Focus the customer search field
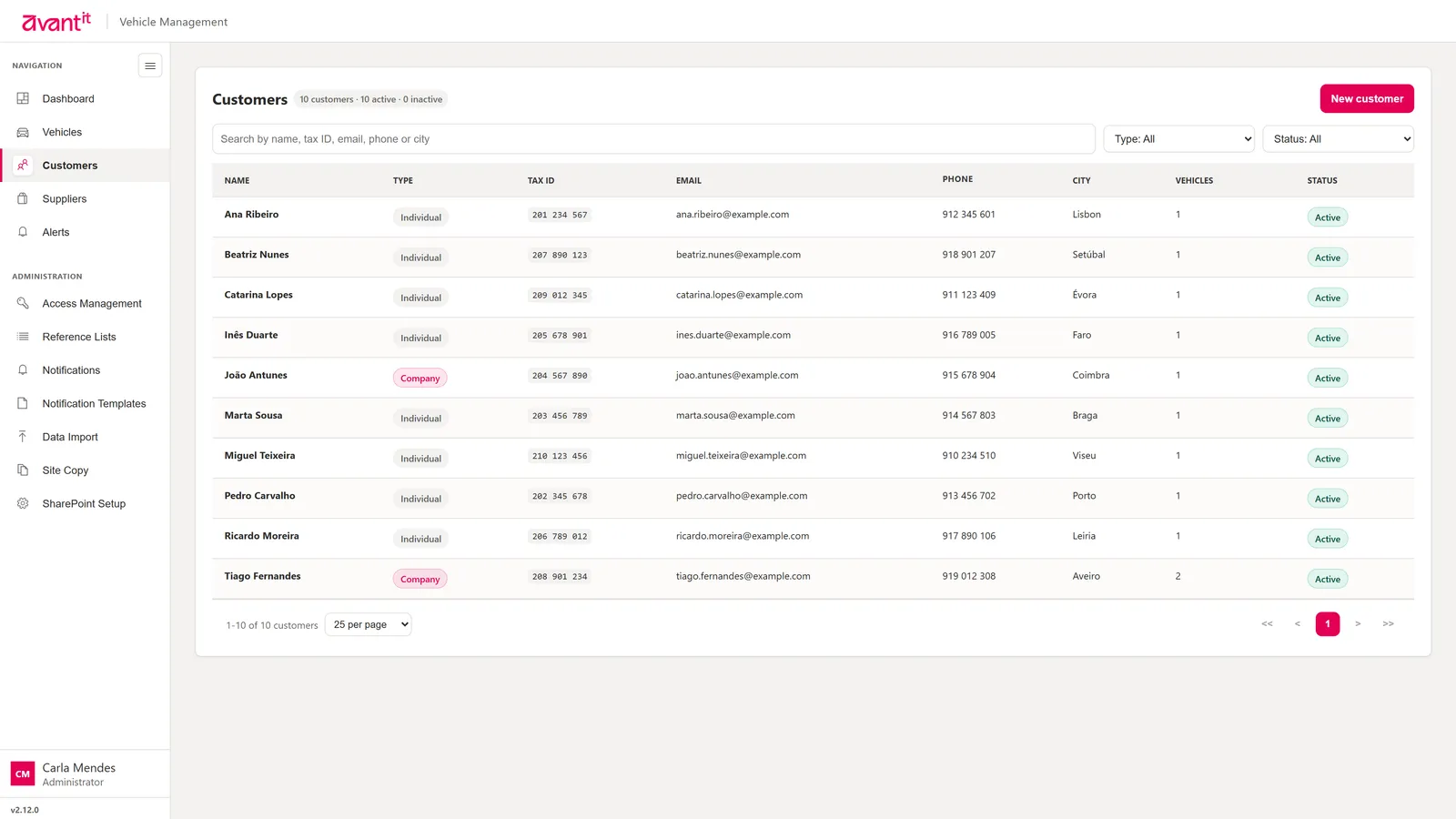1456x819 pixels. coord(653,139)
